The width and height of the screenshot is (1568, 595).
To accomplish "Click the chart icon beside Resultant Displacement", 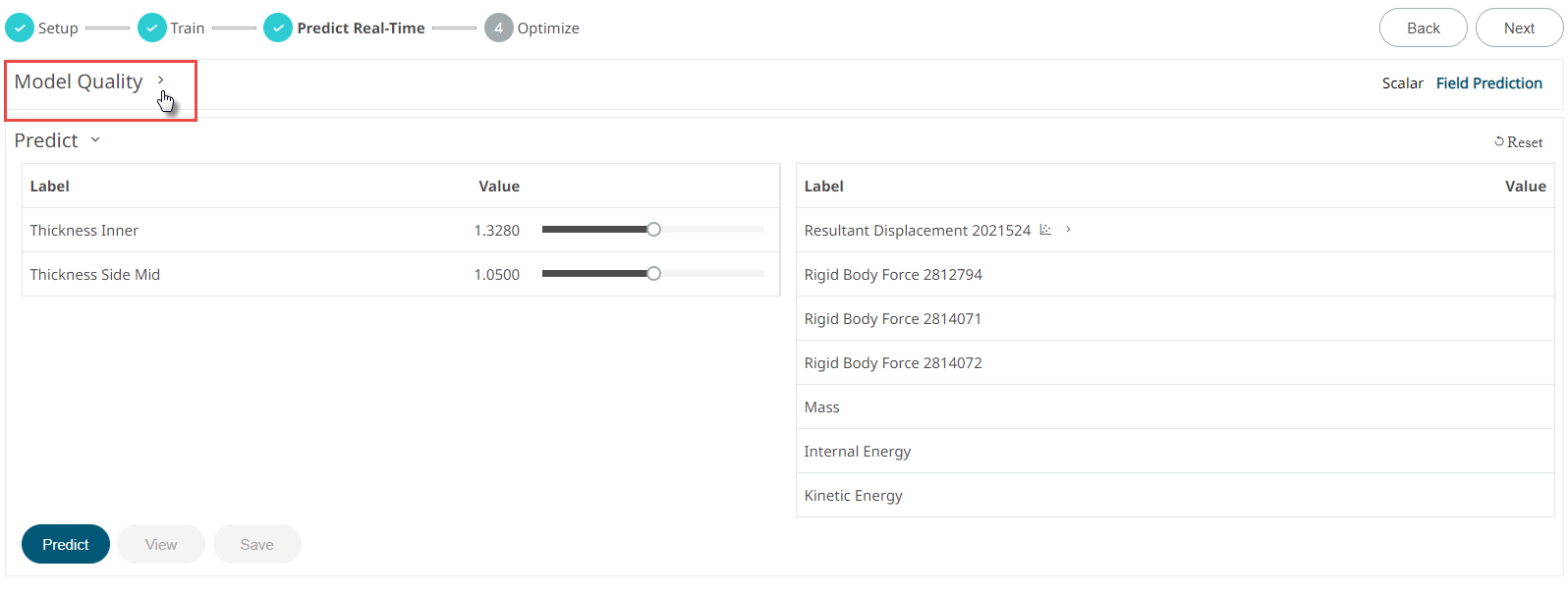I will (1045, 230).
